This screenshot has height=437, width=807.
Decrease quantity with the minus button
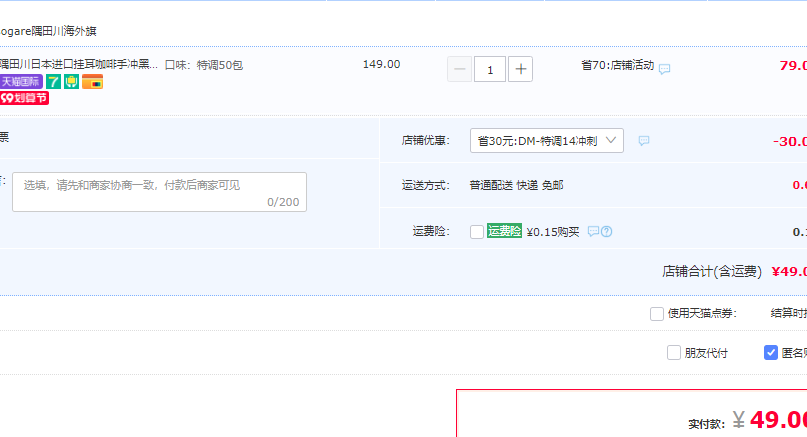click(460, 69)
